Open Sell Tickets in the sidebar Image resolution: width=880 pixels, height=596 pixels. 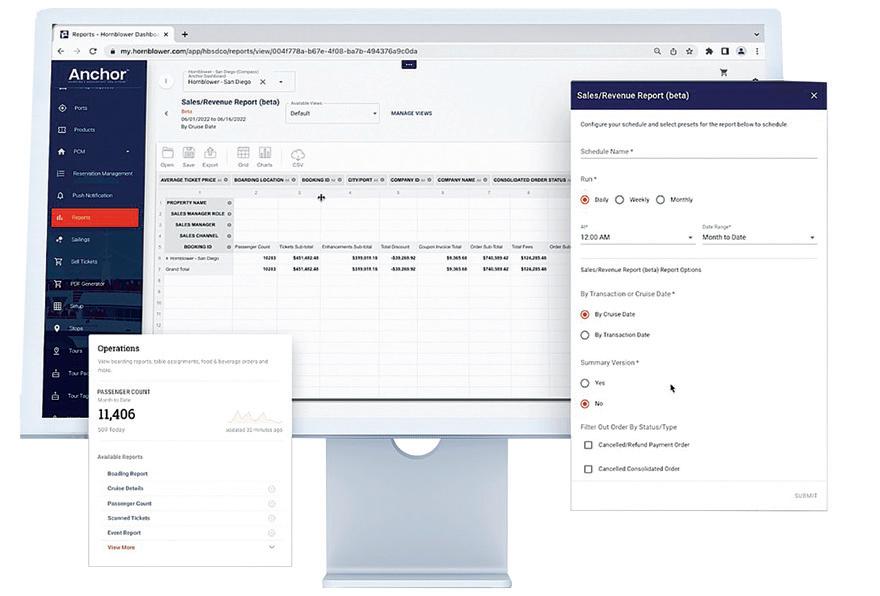pyautogui.click(x=84, y=262)
